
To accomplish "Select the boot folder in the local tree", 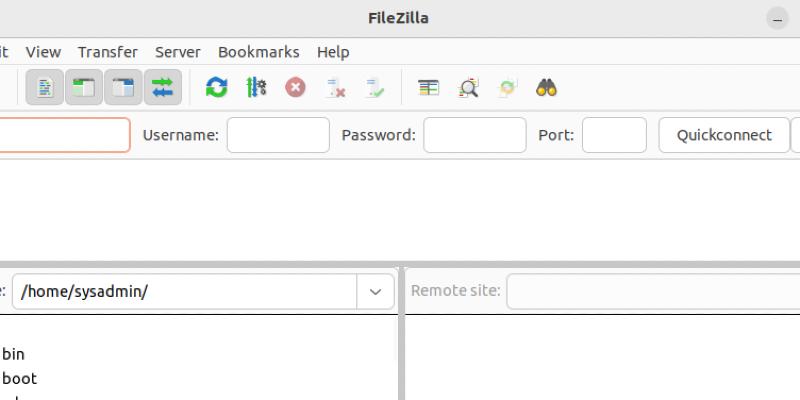I will click(20, 378).
